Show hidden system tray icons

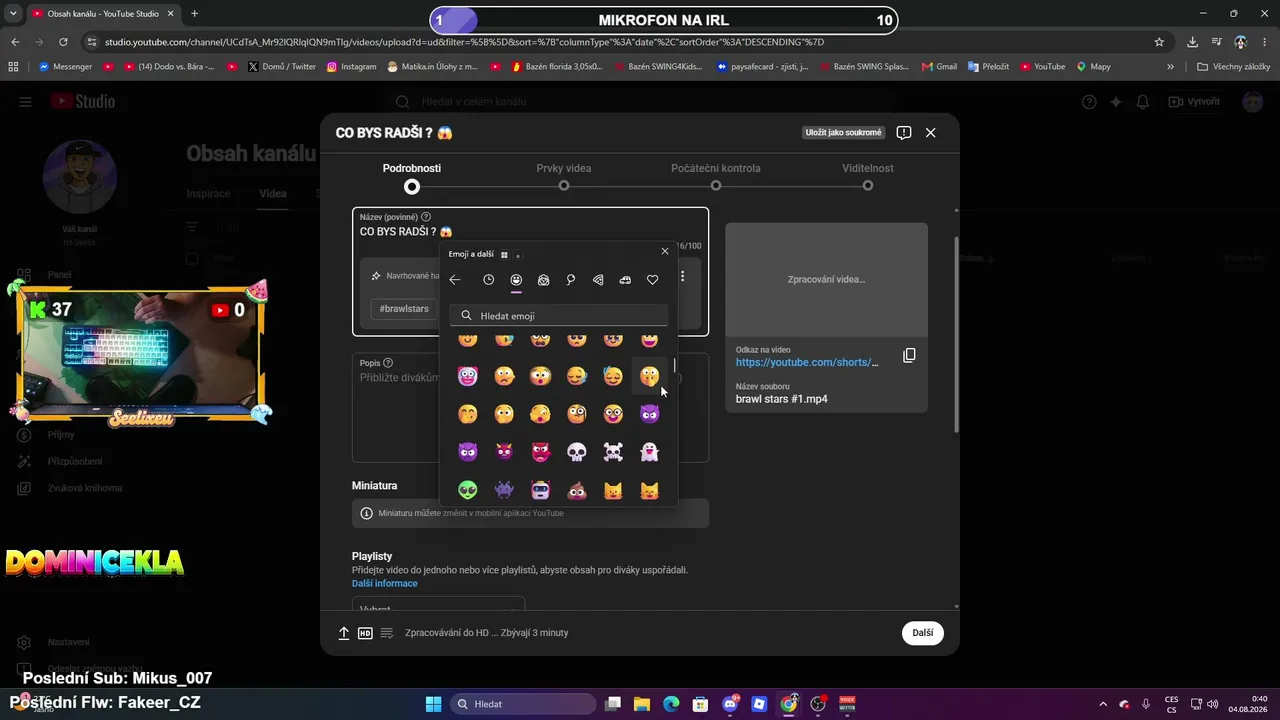click(x=1103, y=704)
